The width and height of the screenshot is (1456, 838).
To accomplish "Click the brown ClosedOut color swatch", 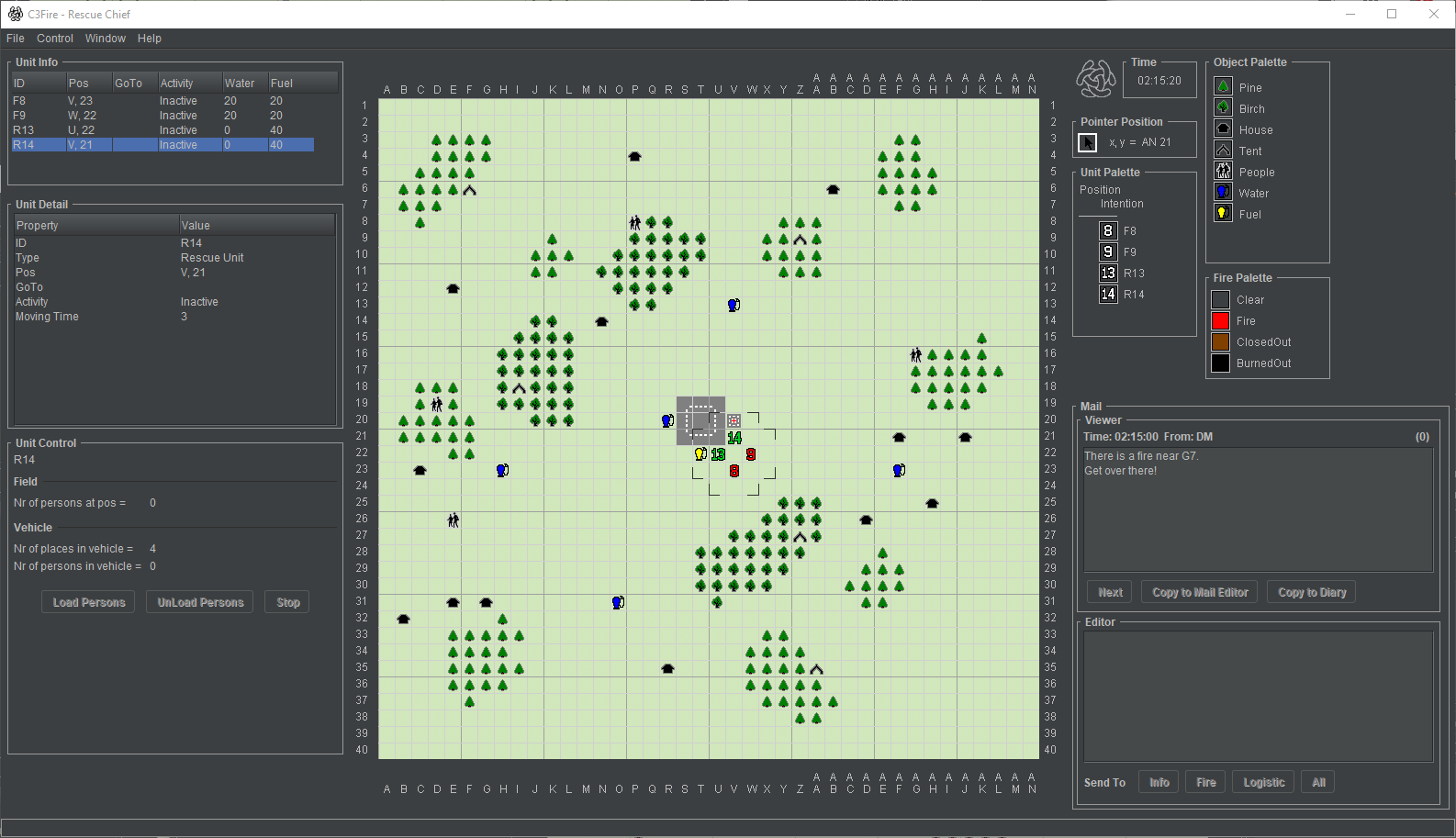I will [1220, 341].
